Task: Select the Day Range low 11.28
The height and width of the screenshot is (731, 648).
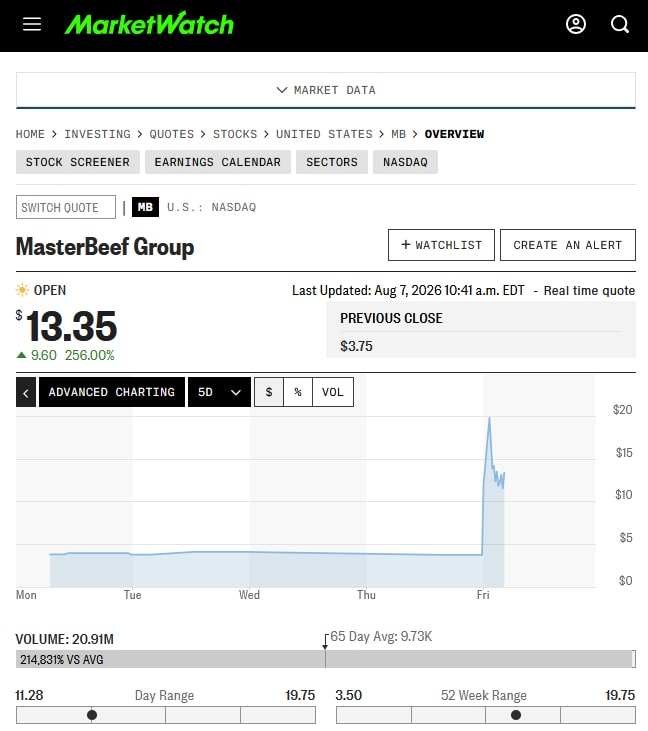Action: 29,695
